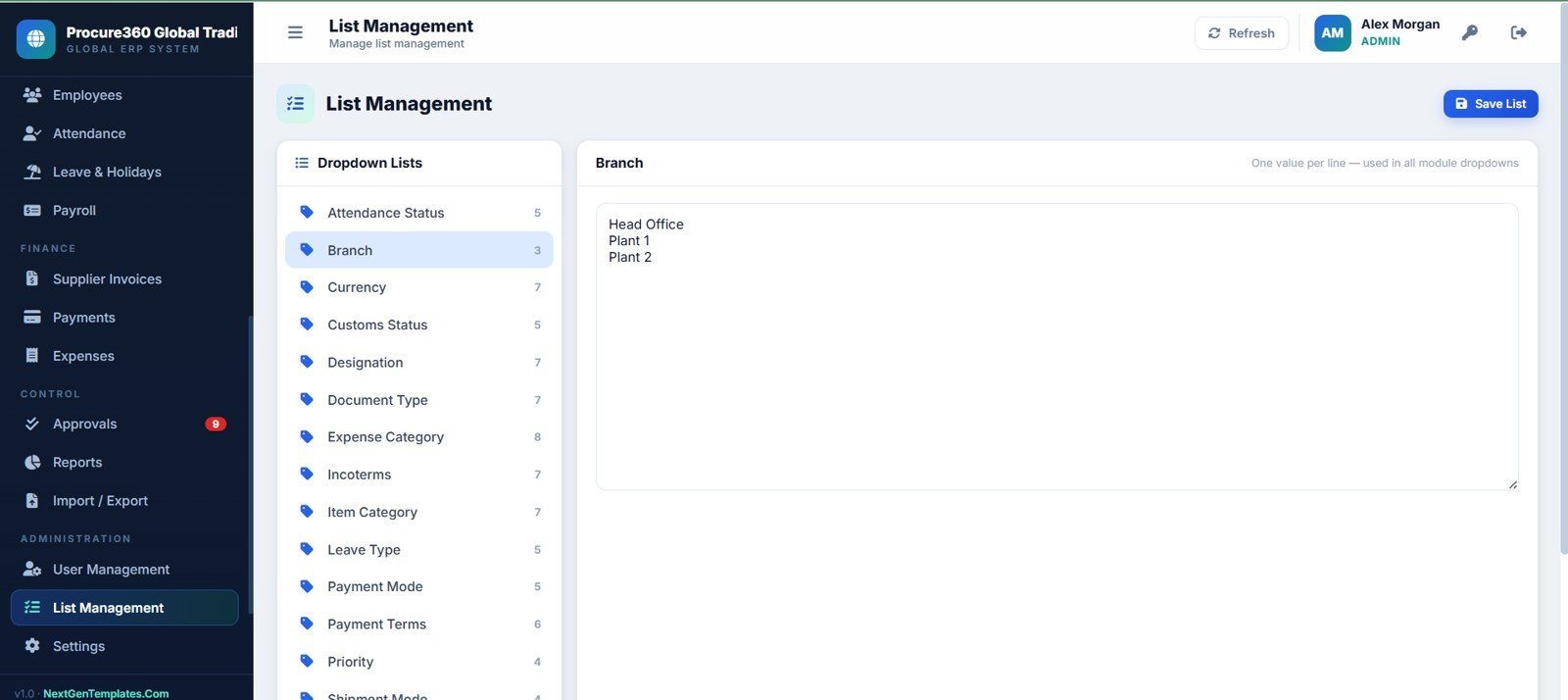Select the Priority list
1568x700 pixels.
[419, 661]
